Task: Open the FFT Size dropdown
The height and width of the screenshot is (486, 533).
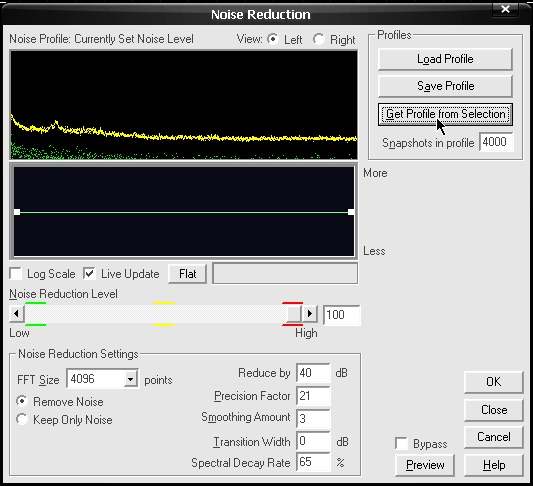Action: [130, 379]
